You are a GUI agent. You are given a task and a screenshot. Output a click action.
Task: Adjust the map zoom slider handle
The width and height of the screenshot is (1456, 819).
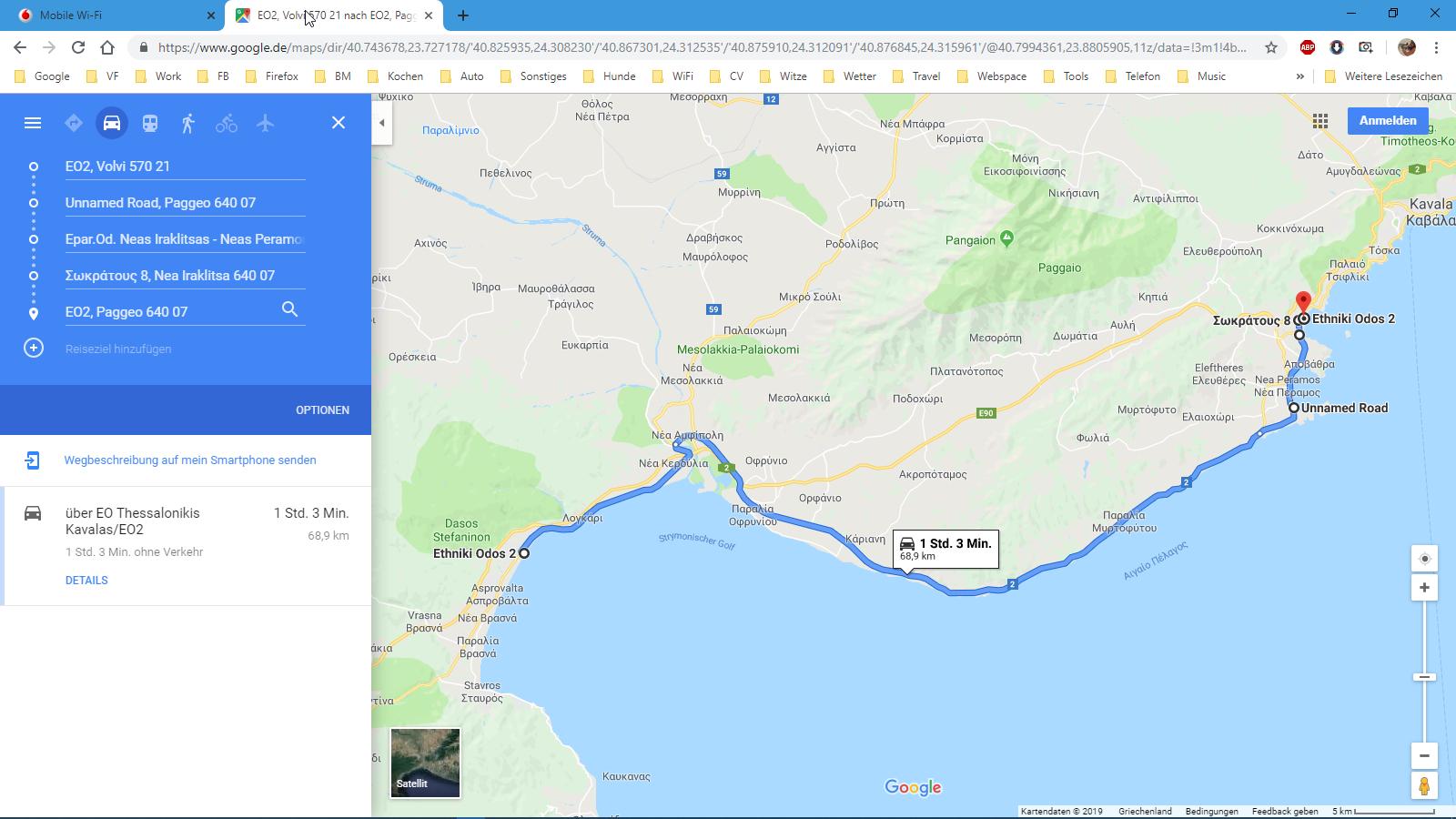click(1424, 677)
